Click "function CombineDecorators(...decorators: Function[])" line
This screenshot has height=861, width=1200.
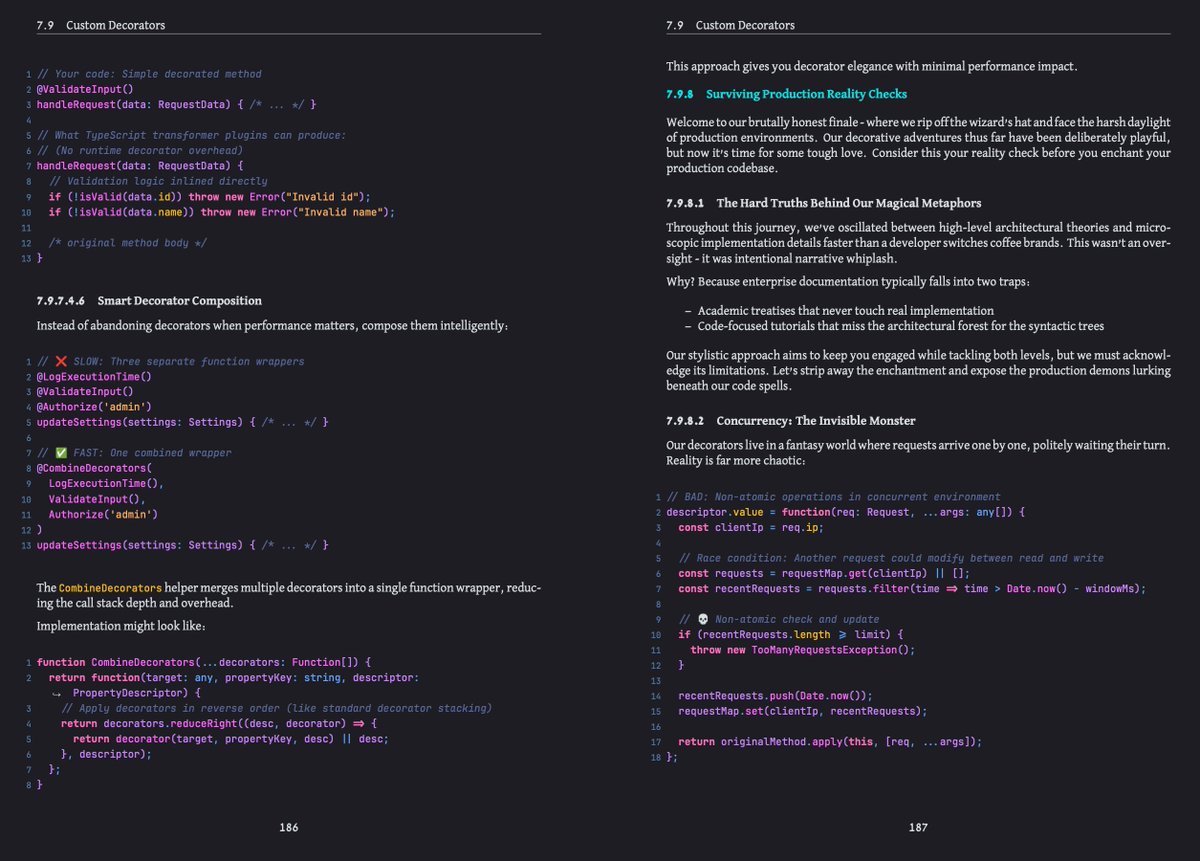(x=203, y=662)
